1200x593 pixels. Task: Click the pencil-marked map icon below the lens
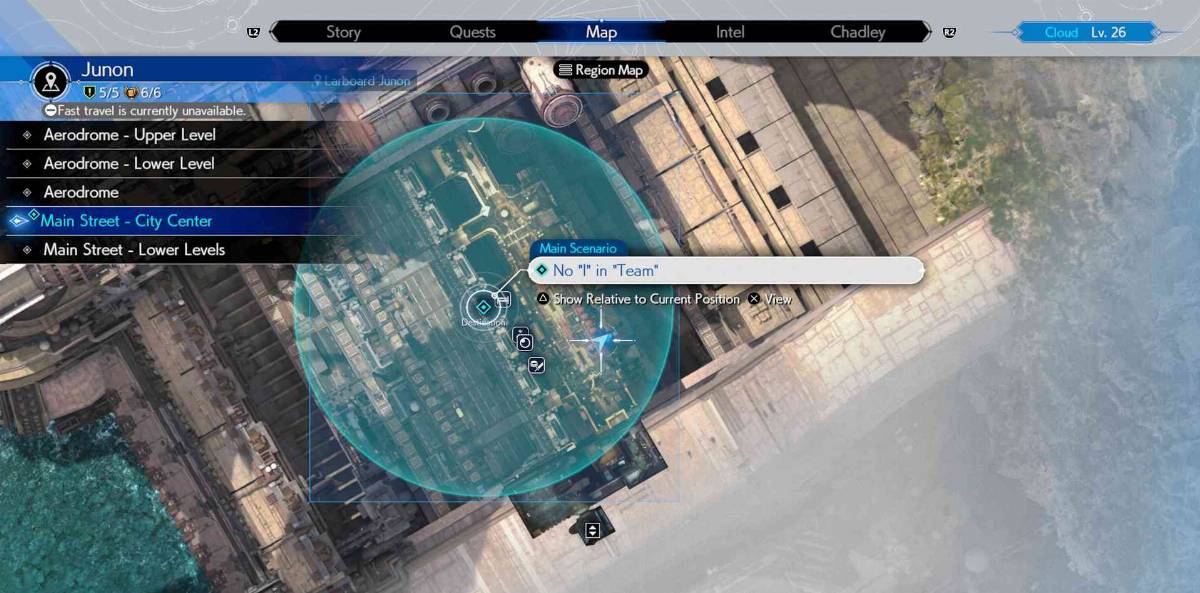[x=536, y=365]
